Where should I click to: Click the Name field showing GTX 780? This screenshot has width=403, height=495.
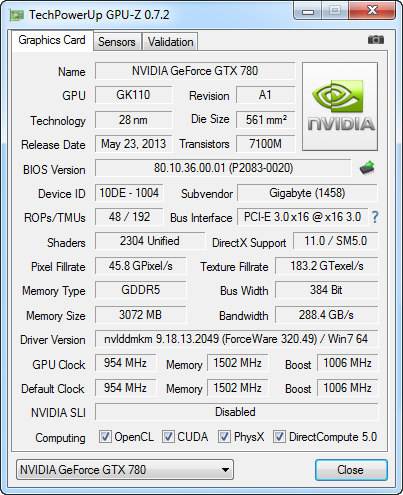pyautogui.click(x=195, y=71)
